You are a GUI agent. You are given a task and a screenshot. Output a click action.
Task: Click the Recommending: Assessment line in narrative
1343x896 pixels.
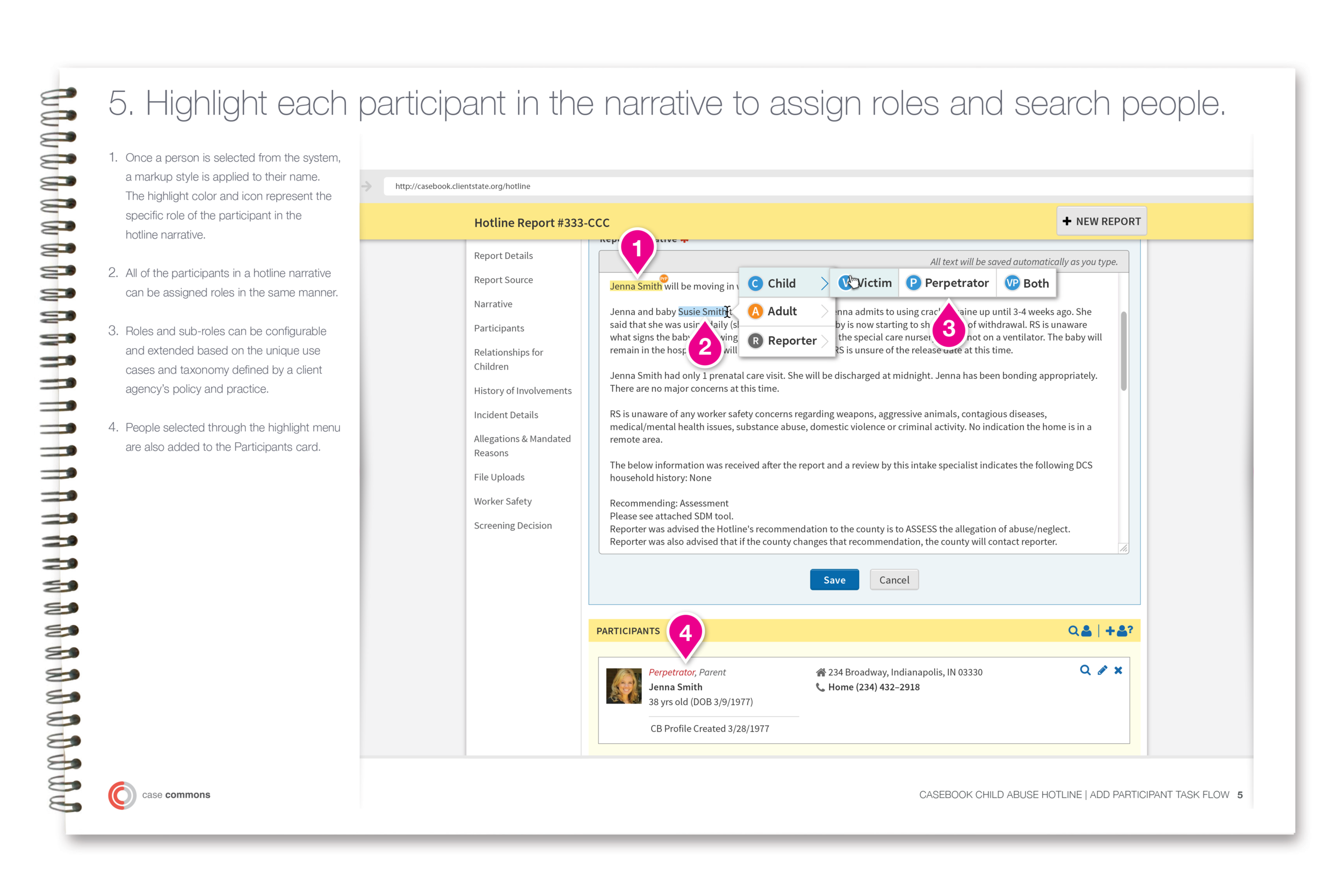click(x=669, y=503)
